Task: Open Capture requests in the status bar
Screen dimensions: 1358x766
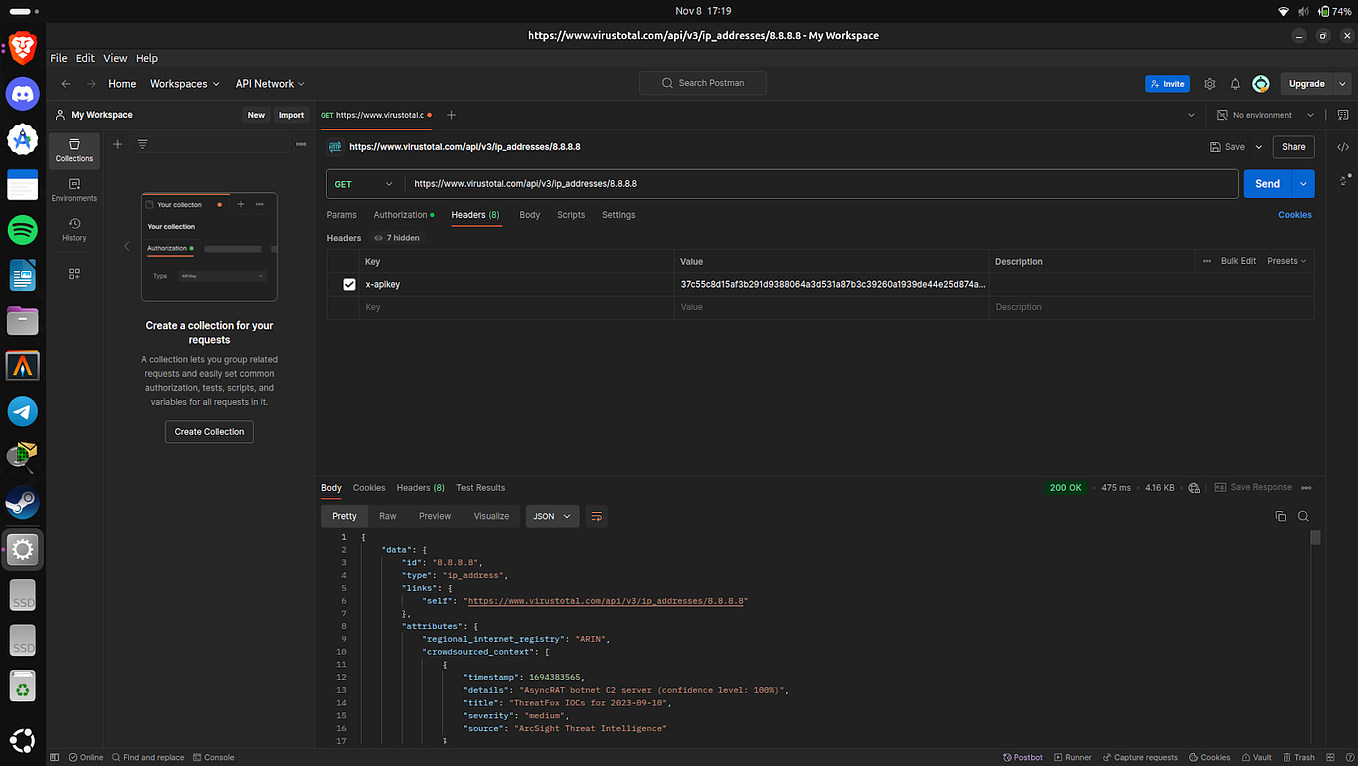Action: tap(1140, 757)
